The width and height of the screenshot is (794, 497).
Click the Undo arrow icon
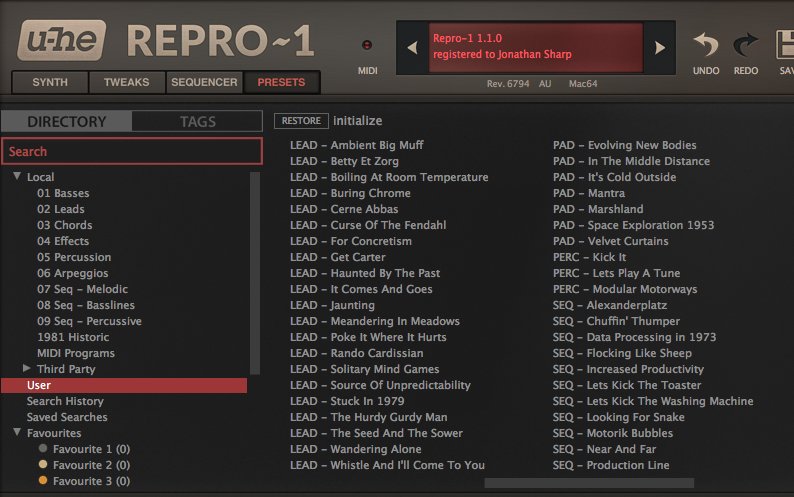pos(706,45)
